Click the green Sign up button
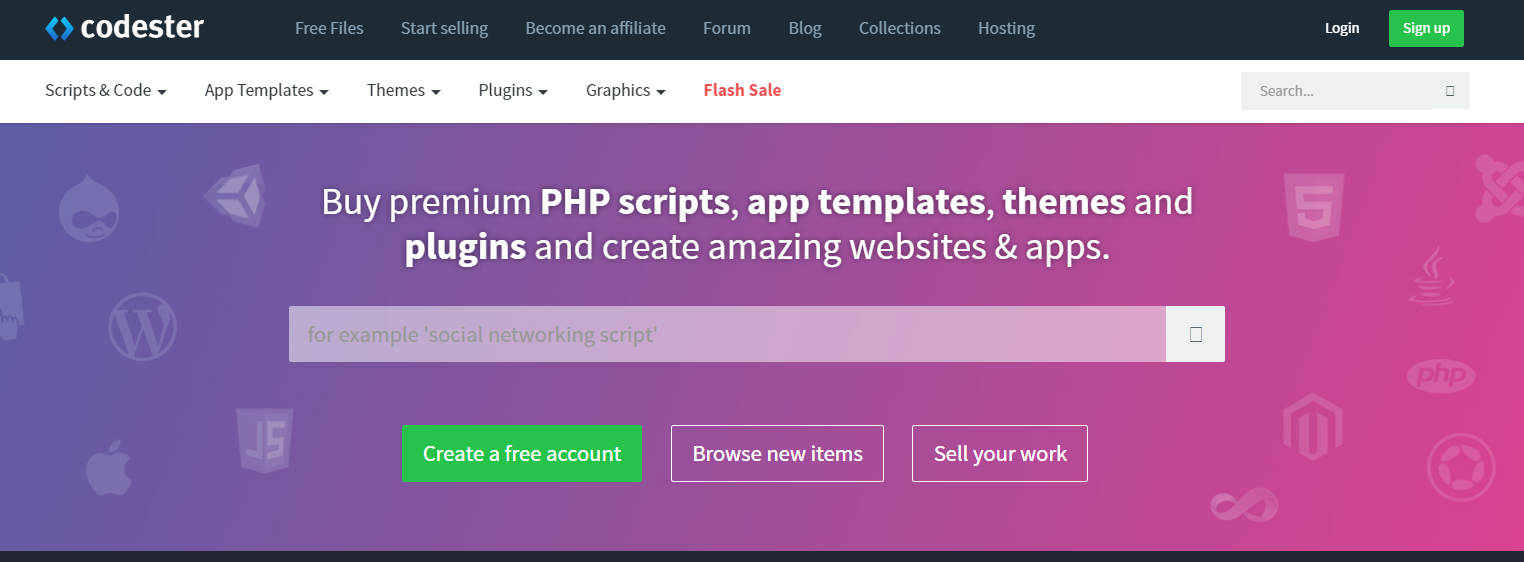 pos(1426,28)
